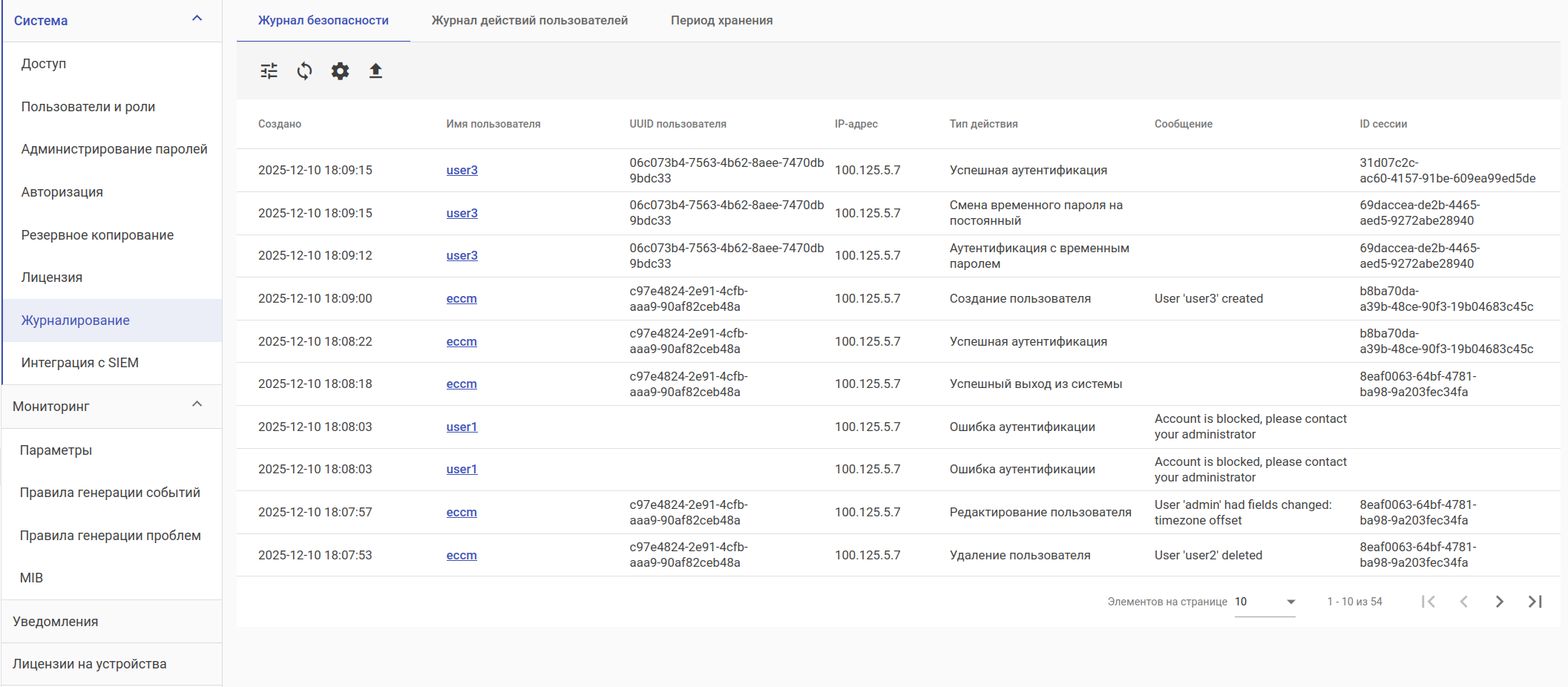
Task: Click eccm link for Создание пользователя row
Action: [461, 299]
